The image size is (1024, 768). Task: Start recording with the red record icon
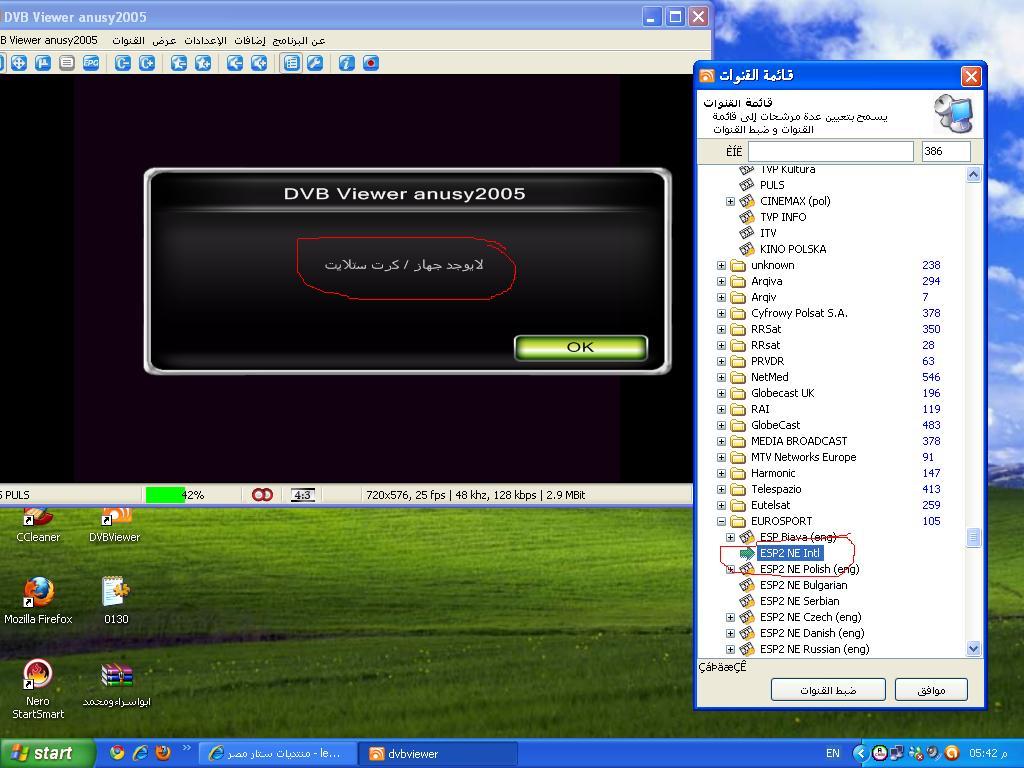(371, 63)
